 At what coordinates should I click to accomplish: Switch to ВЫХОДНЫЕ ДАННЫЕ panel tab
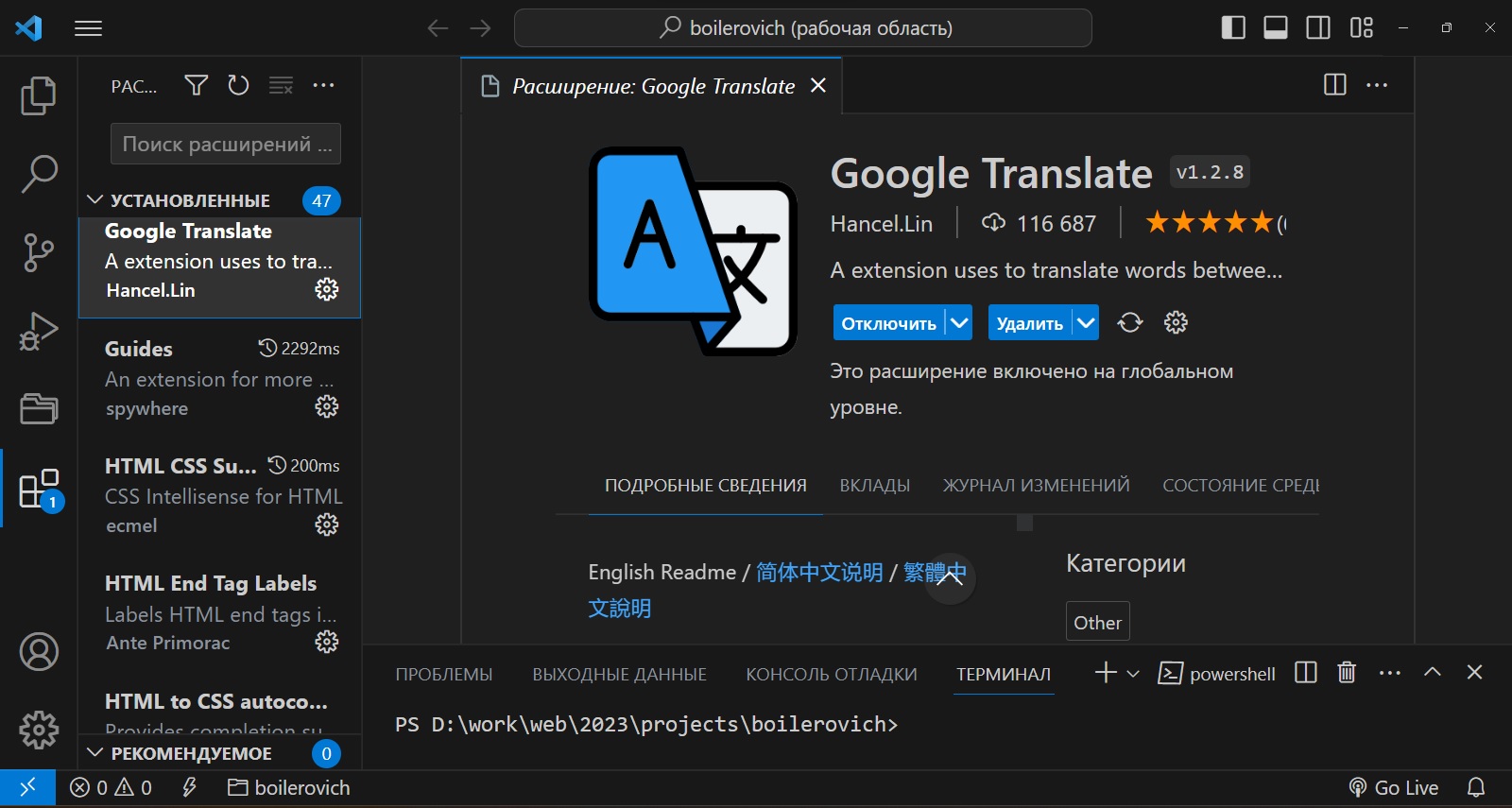coord(619,674)
